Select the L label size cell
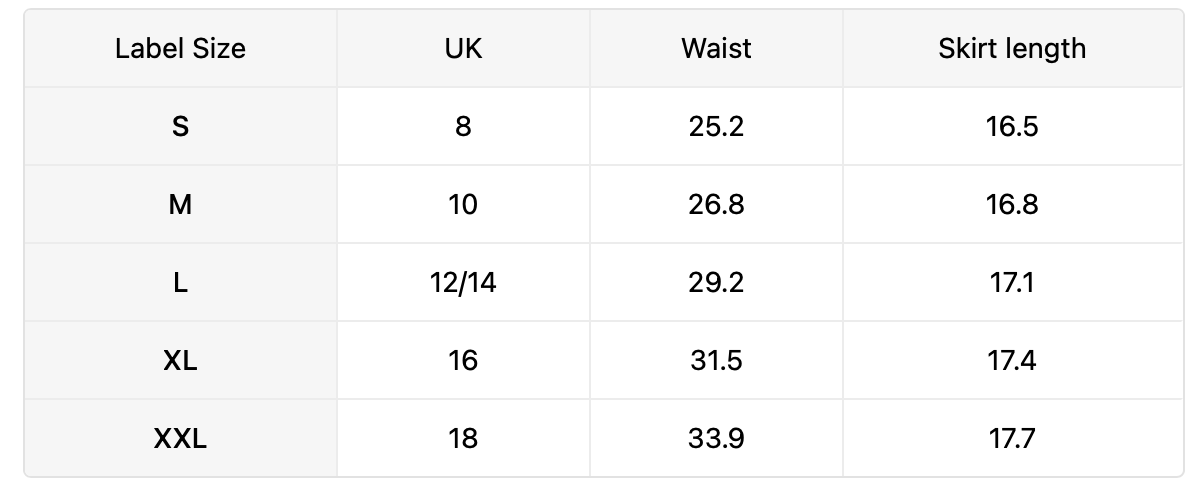1194x500 pixels. [180, 282]
